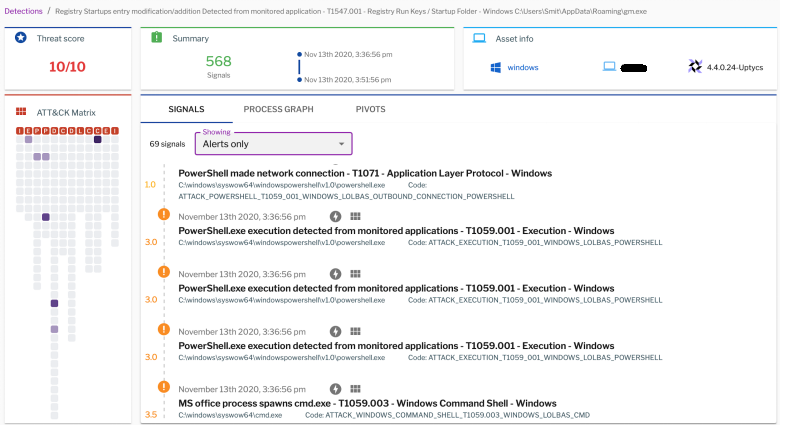Screen dimensions: 786x425
Task: Click the Uptycs agent version icon
Action: pyautogui.click(x=696, y=67)
